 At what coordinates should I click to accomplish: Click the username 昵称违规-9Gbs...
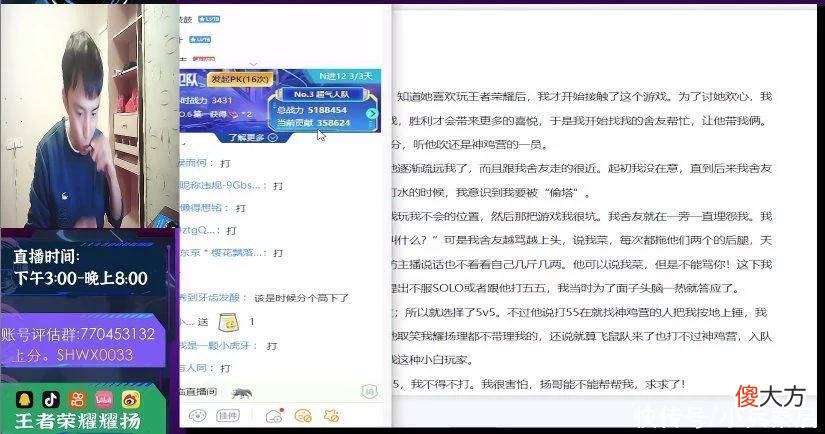220,185
